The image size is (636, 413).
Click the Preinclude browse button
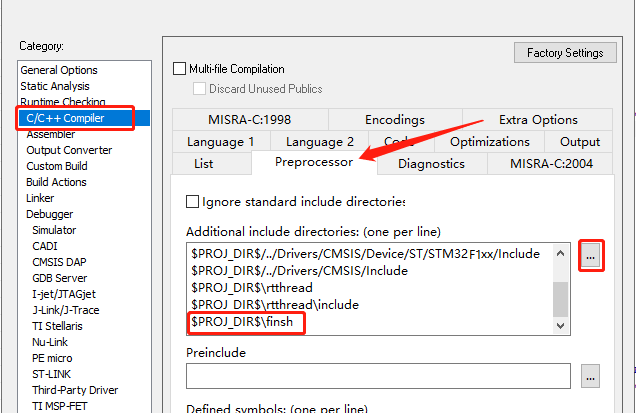(591, 376)
